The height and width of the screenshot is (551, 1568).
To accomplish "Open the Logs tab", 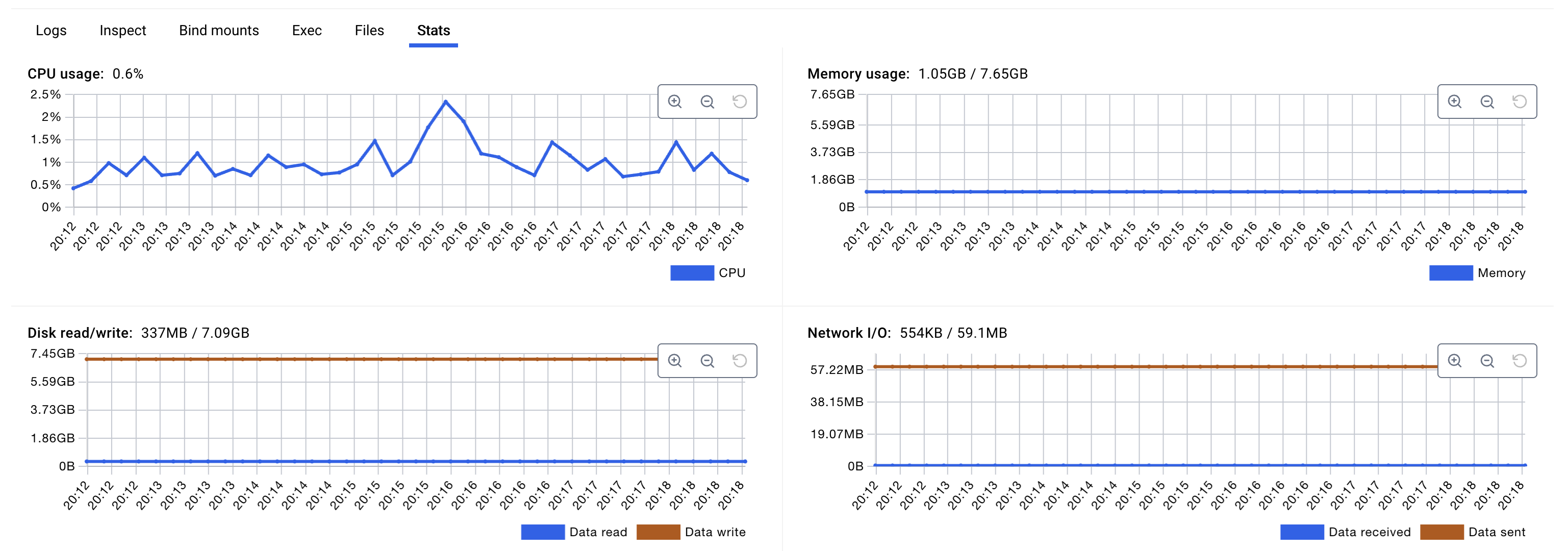I will pos(51,31).
